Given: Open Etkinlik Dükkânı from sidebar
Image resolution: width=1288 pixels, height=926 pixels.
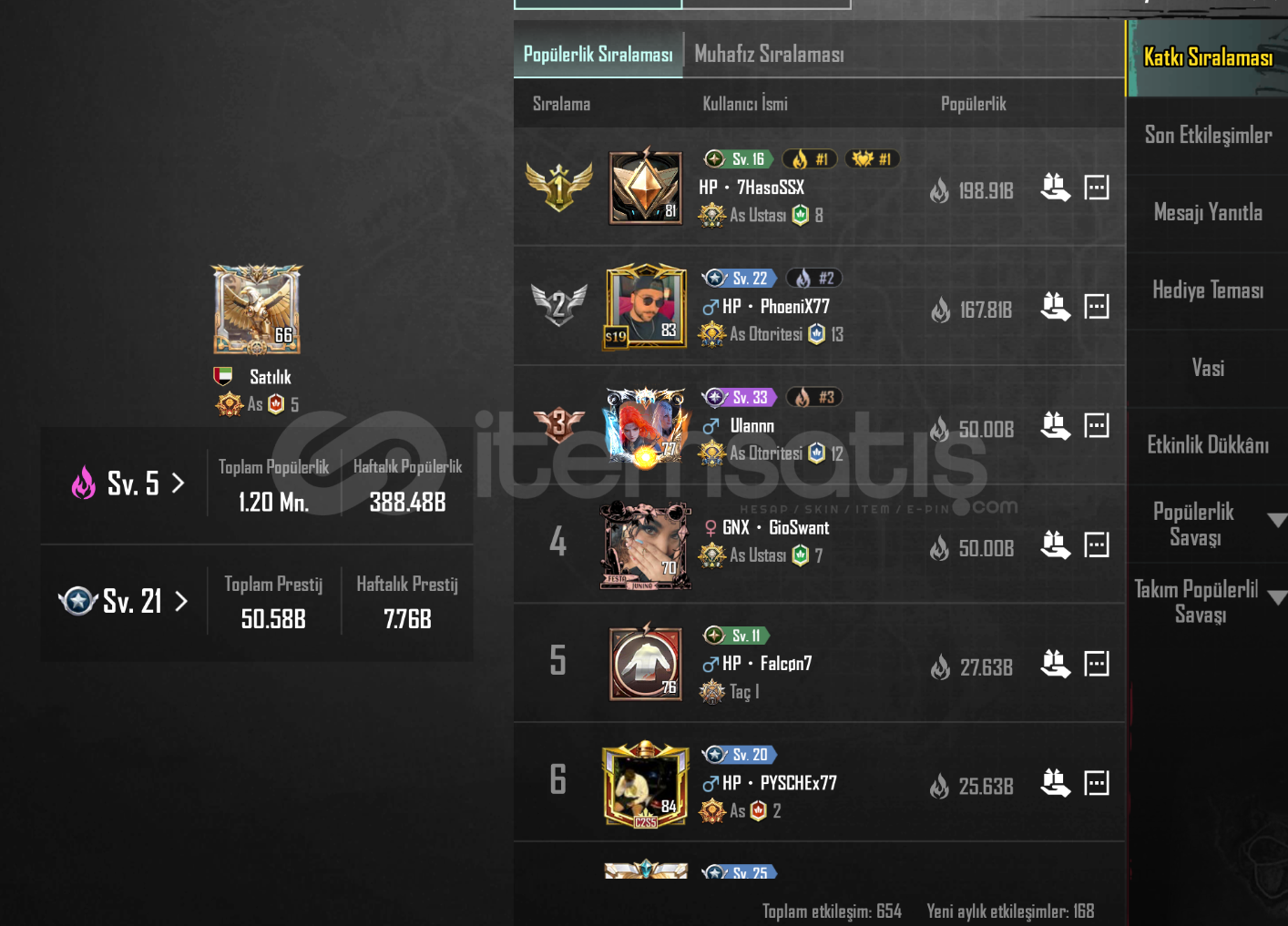Looking at the screenshot, I should point(1208,445).
